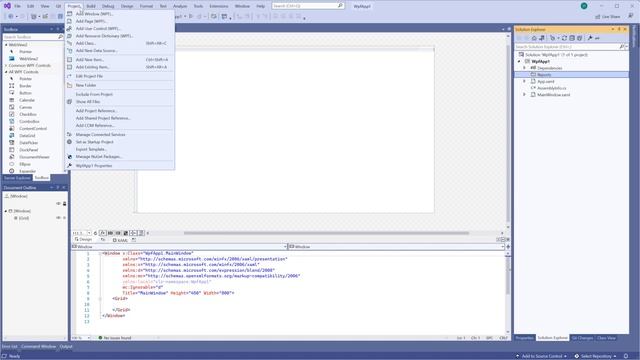Select the ContentControl item in Toolbox

click(33, 129)
